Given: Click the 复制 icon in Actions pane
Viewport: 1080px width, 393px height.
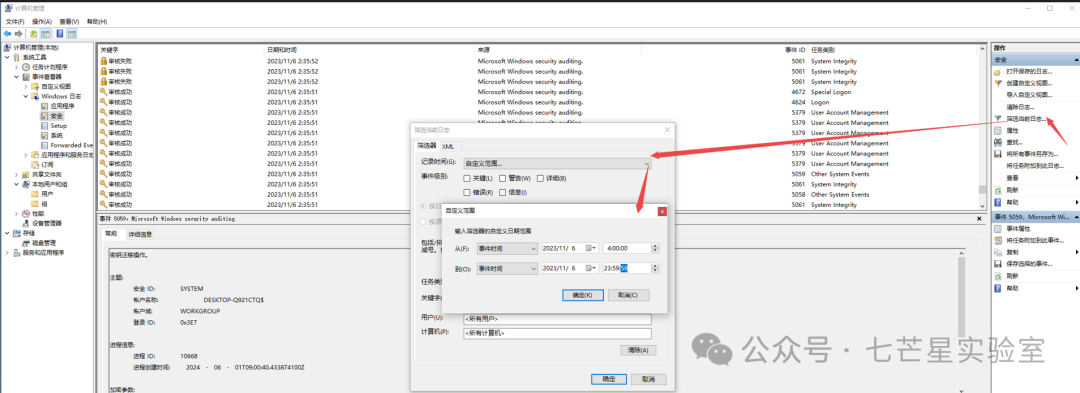Looking at the screenshot, I should [998, 252].
